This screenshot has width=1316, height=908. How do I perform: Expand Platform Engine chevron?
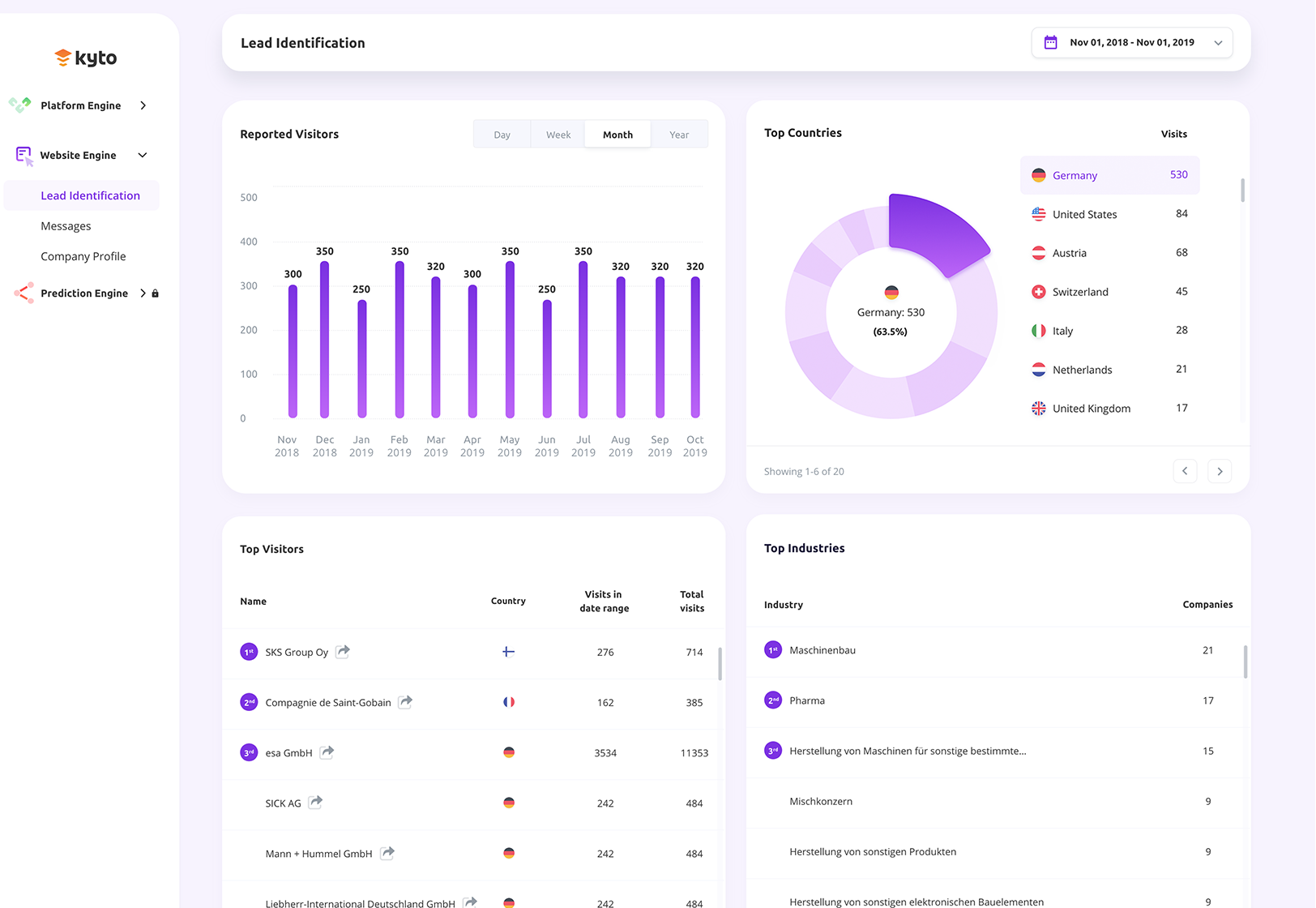(143, 105)
